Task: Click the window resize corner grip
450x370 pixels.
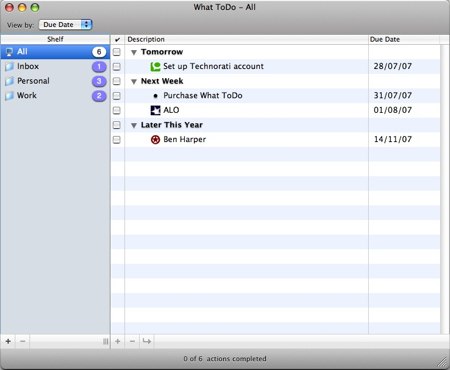Action: [x=443, y=363]
